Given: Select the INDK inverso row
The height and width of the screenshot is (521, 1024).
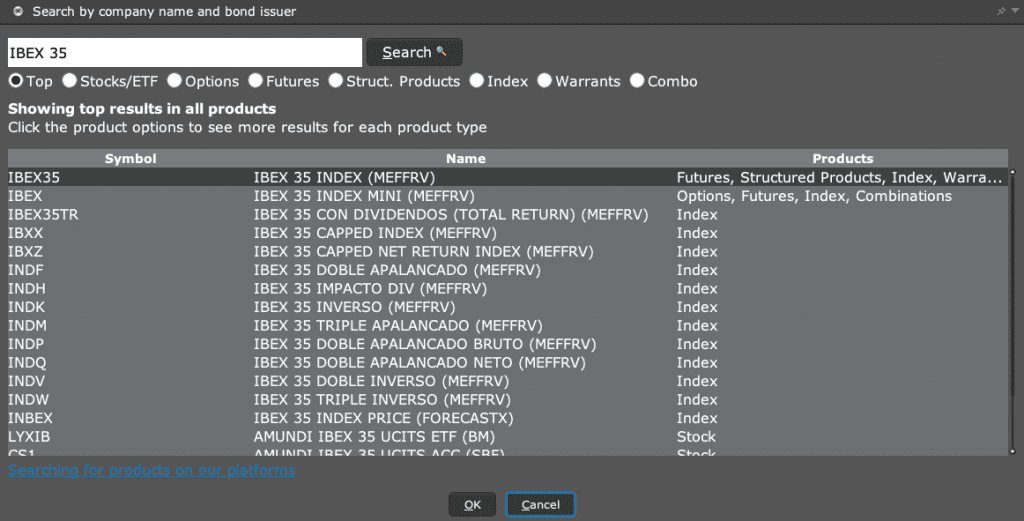Looking at the screenshot, I should click(508, 307).
